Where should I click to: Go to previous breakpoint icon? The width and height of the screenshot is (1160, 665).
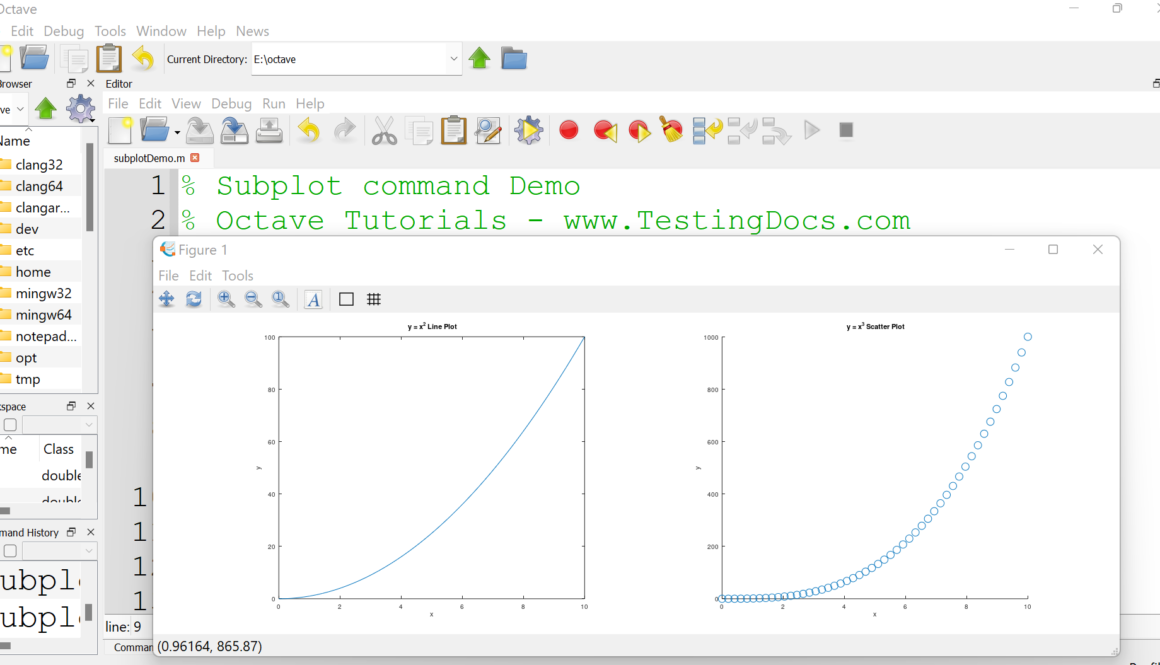605,131
